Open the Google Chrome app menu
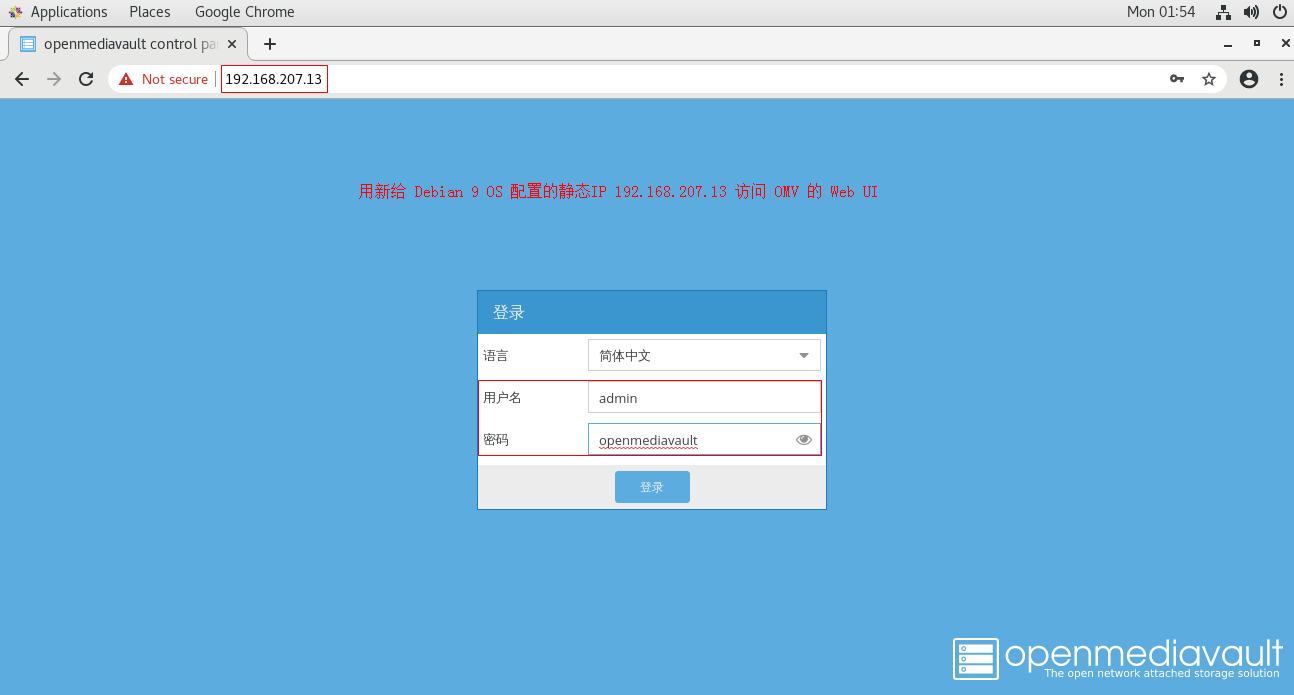This screenshot has height=695, width=1294. pyautogui.click(x=244, y=12)
